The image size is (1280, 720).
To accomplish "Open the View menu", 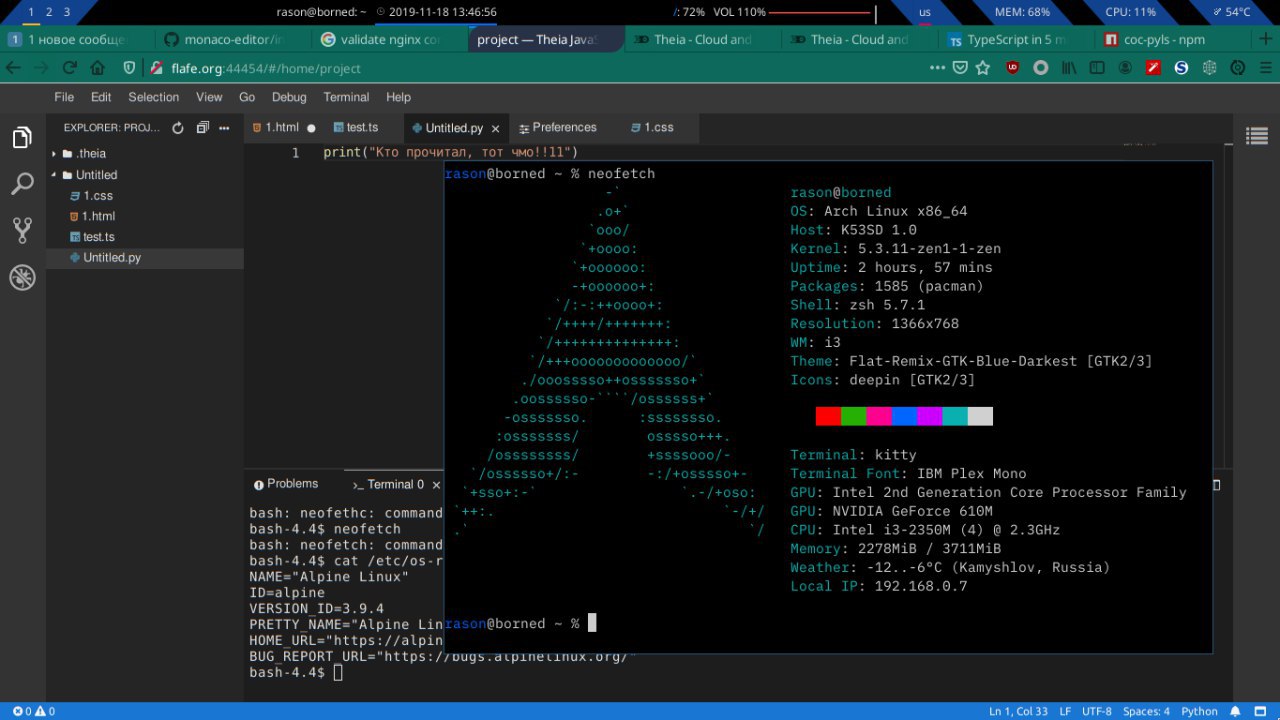I will point(209,97).
